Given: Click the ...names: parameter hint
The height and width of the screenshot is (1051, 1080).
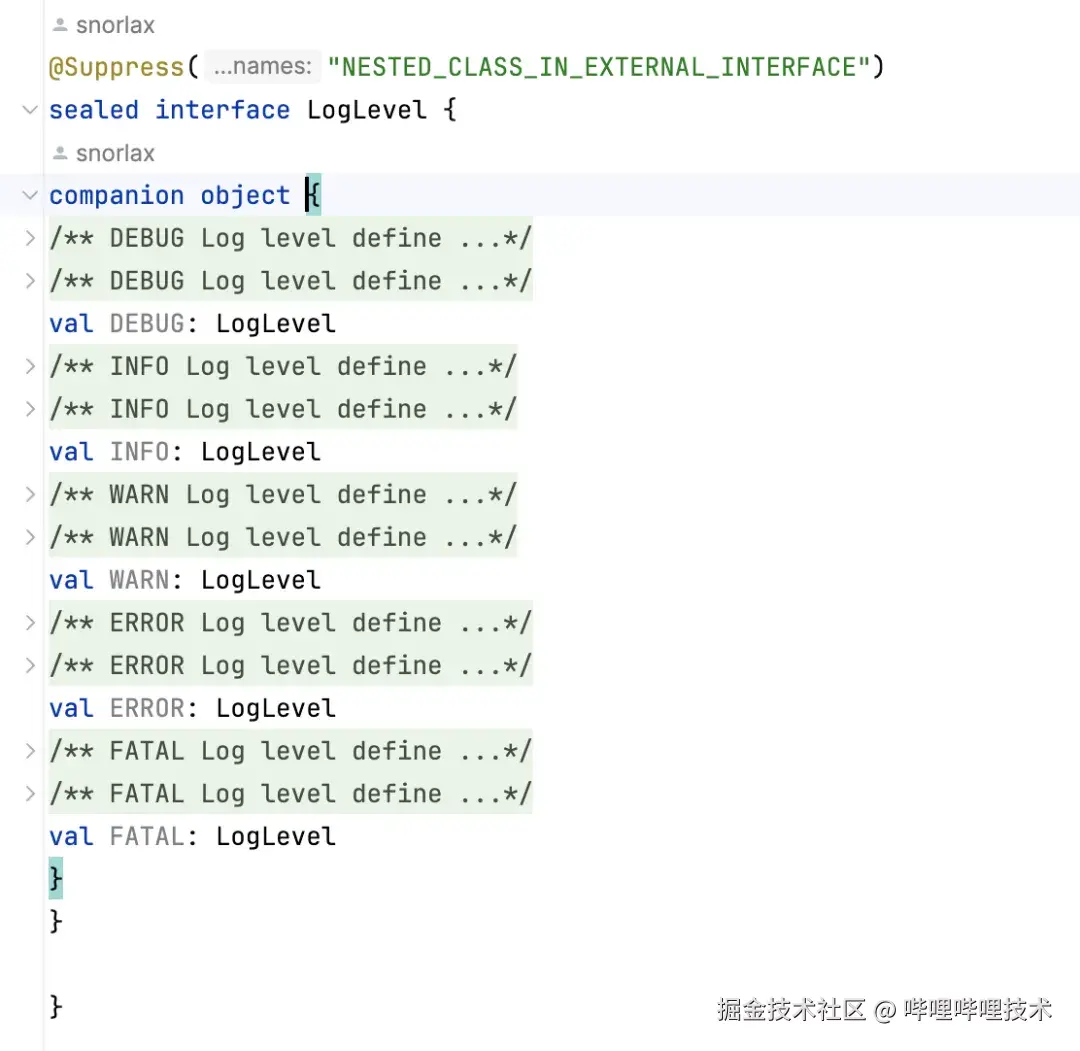Looking at the screenshot, I should (262, 67).
